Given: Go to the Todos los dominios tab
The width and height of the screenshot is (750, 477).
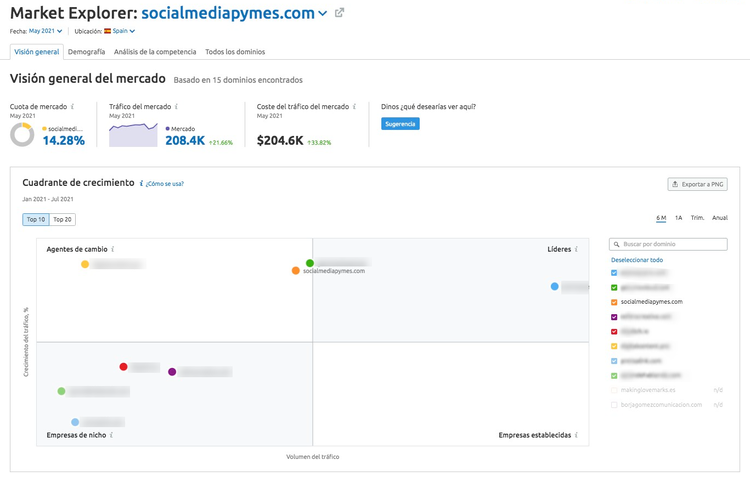Looking at the screenshot, I should [235, 52].
